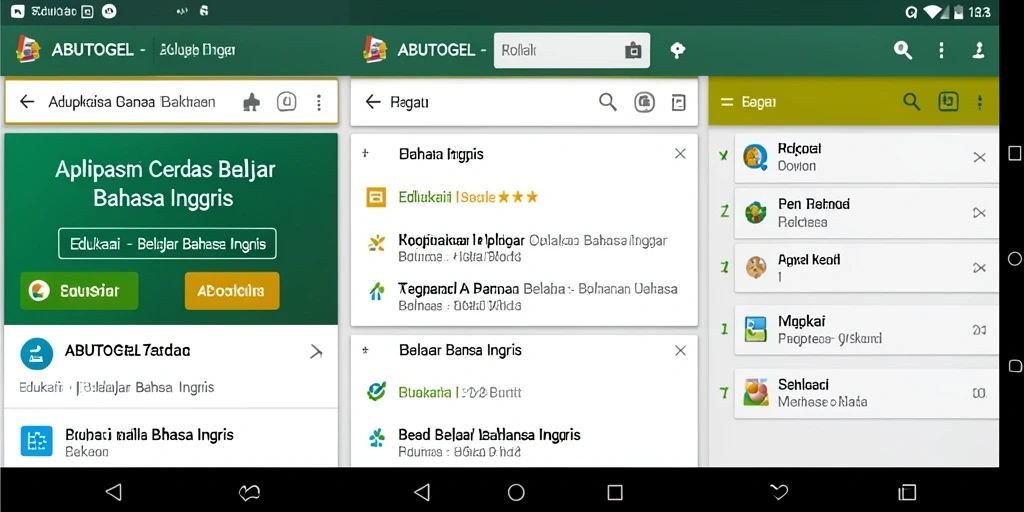Click the Edukafi Beldajar Bahsa Ingris subtitle
This screenshot has height=512, width=1024.
(x=116, y=387)
